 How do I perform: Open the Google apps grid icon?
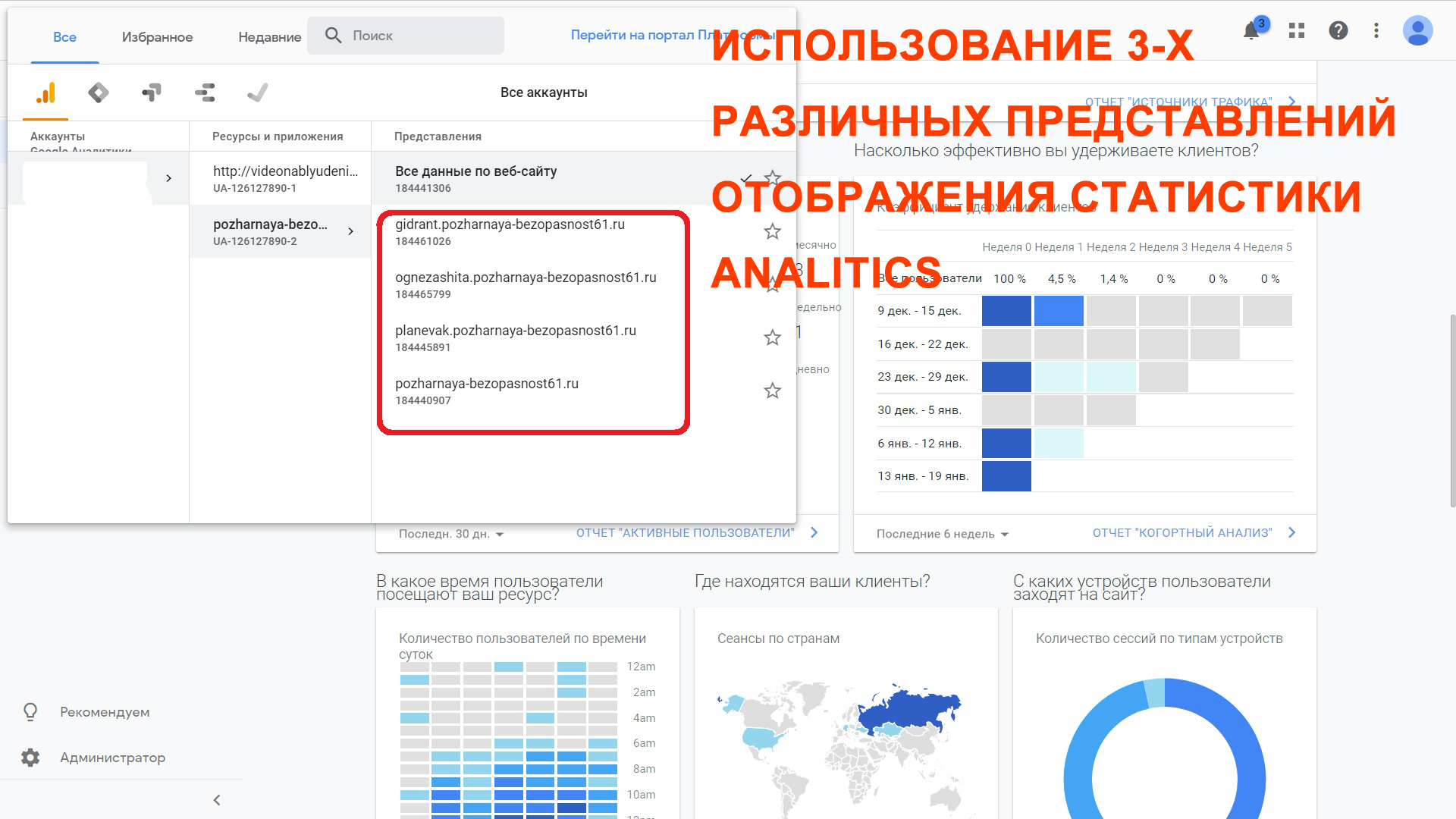click(x=1296, y=30)
